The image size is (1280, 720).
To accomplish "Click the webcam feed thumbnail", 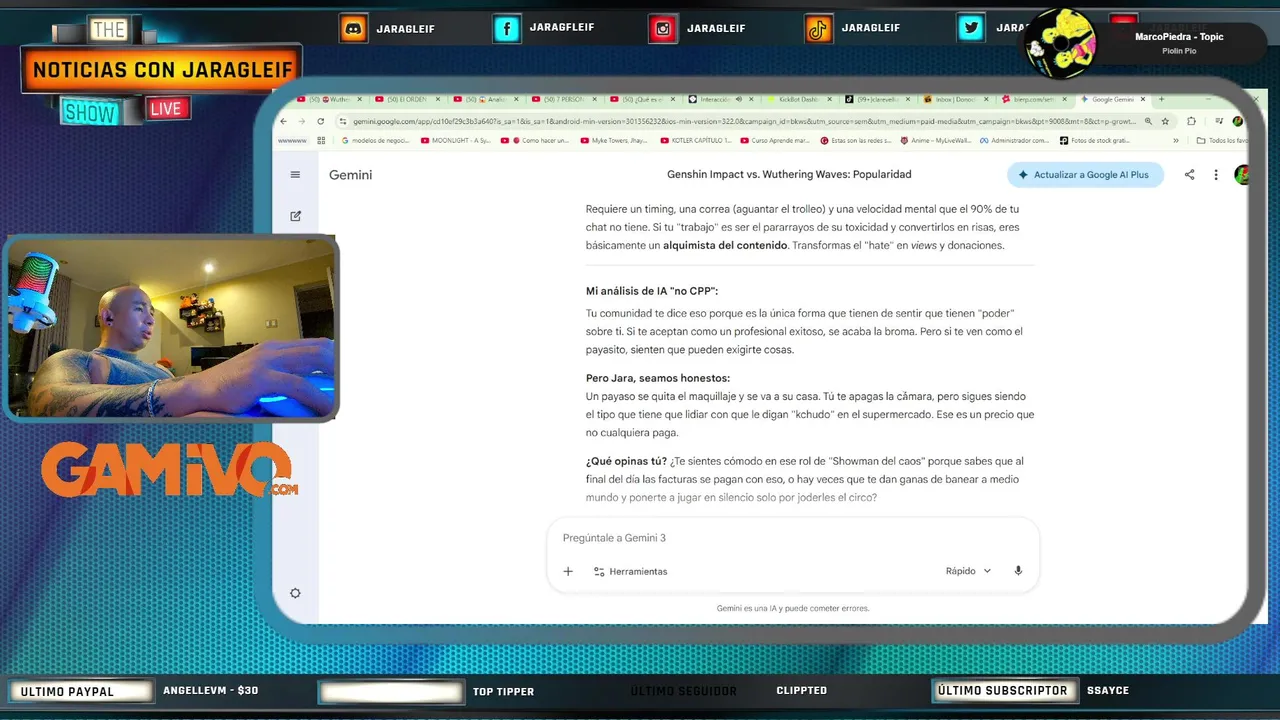I will tap(172, 328).
